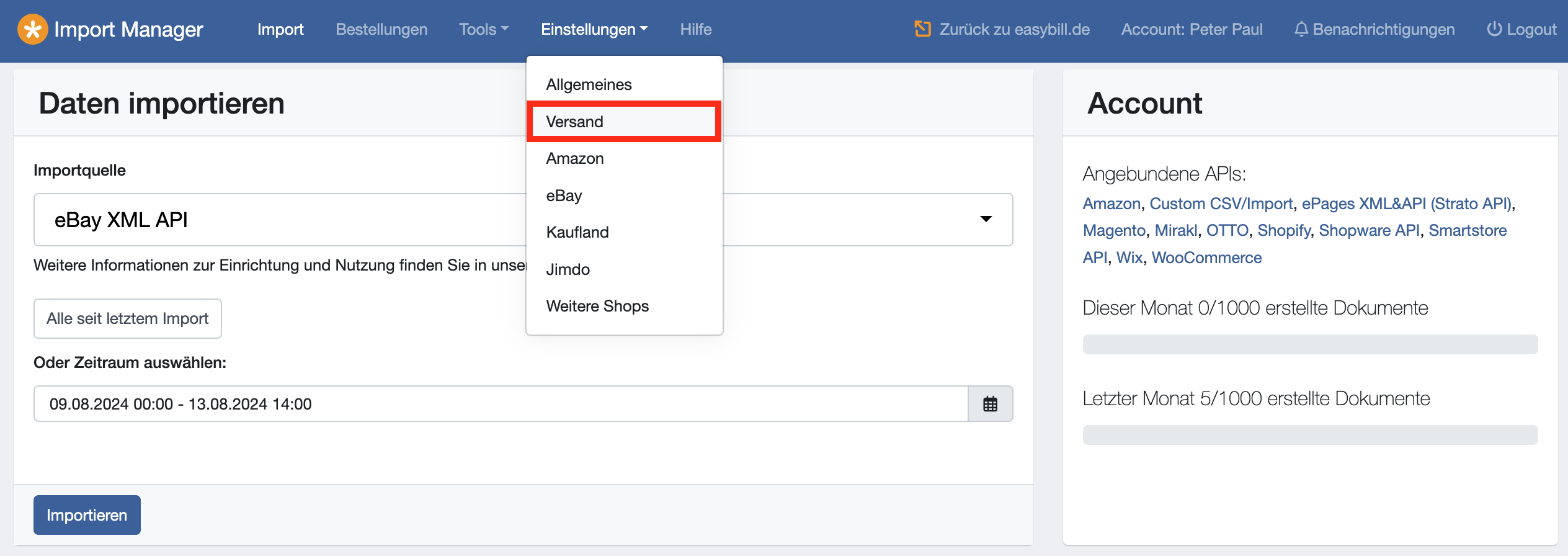Open the date range calendar icon
The width and height of the screenshot is (1568, 556).
[990, 404]
